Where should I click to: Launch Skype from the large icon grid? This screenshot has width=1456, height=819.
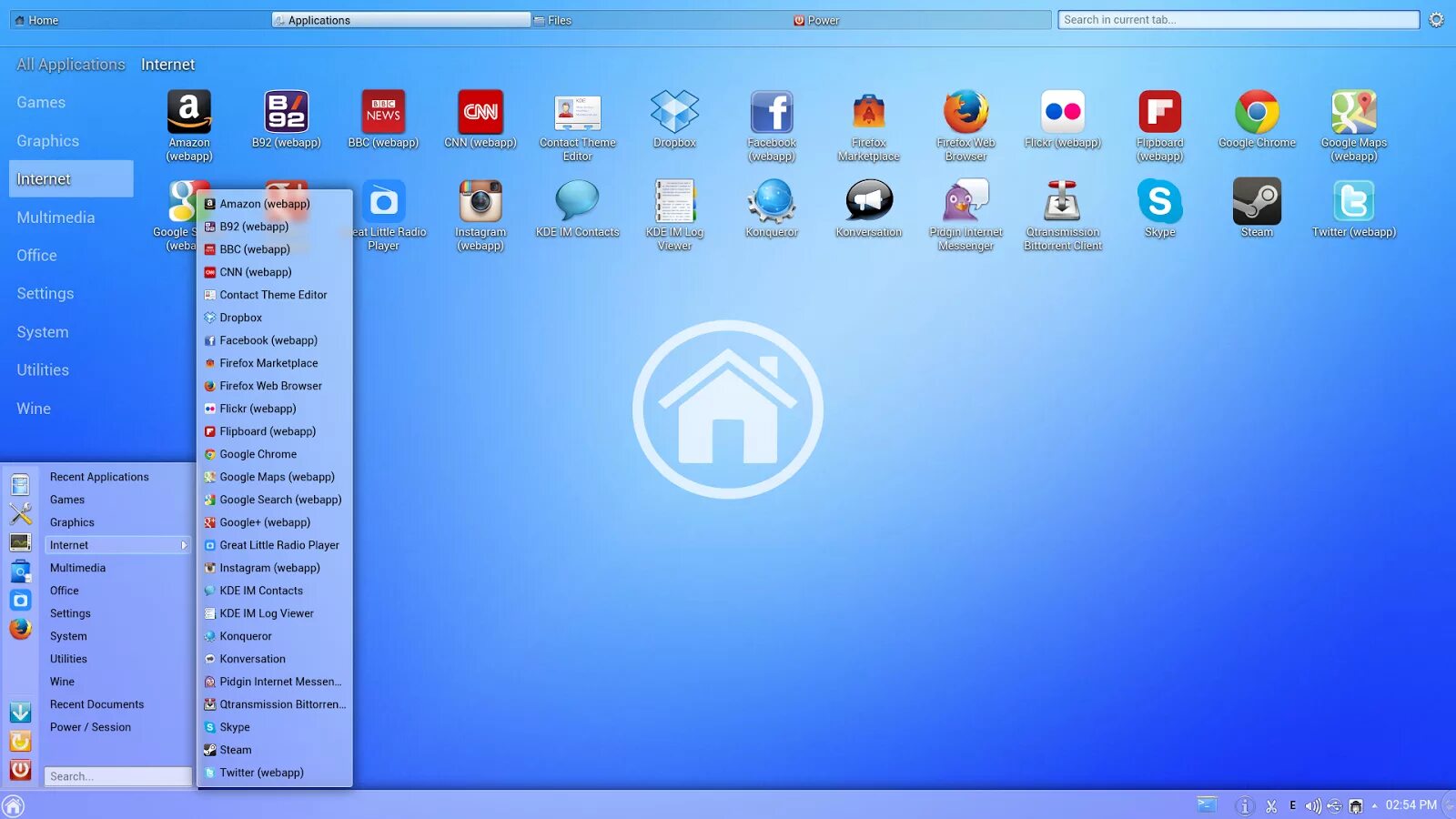[x=1160, y=201]
